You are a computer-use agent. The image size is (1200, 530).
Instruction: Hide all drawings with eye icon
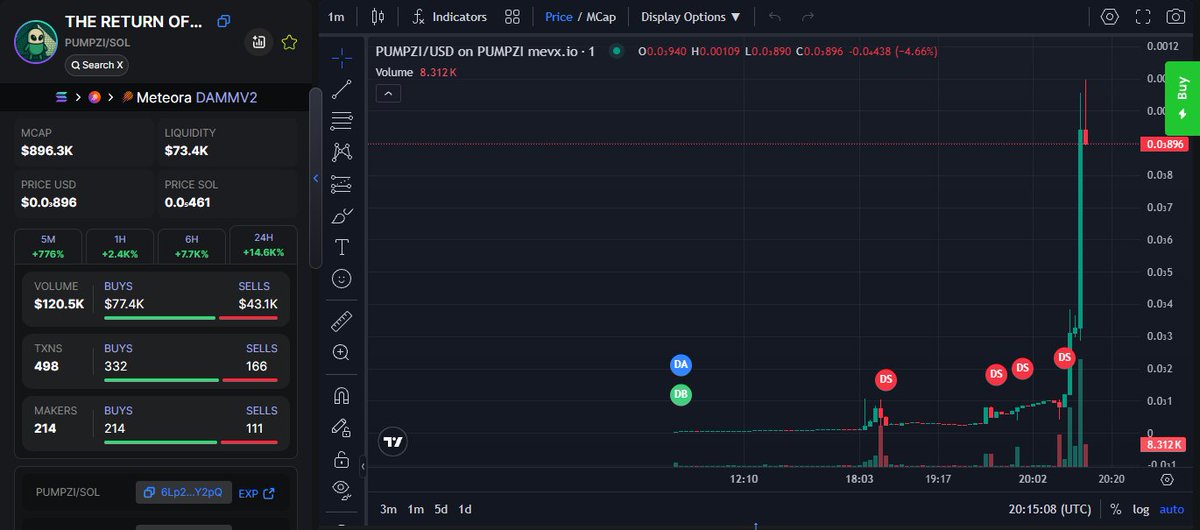click(x=341, y=489)
